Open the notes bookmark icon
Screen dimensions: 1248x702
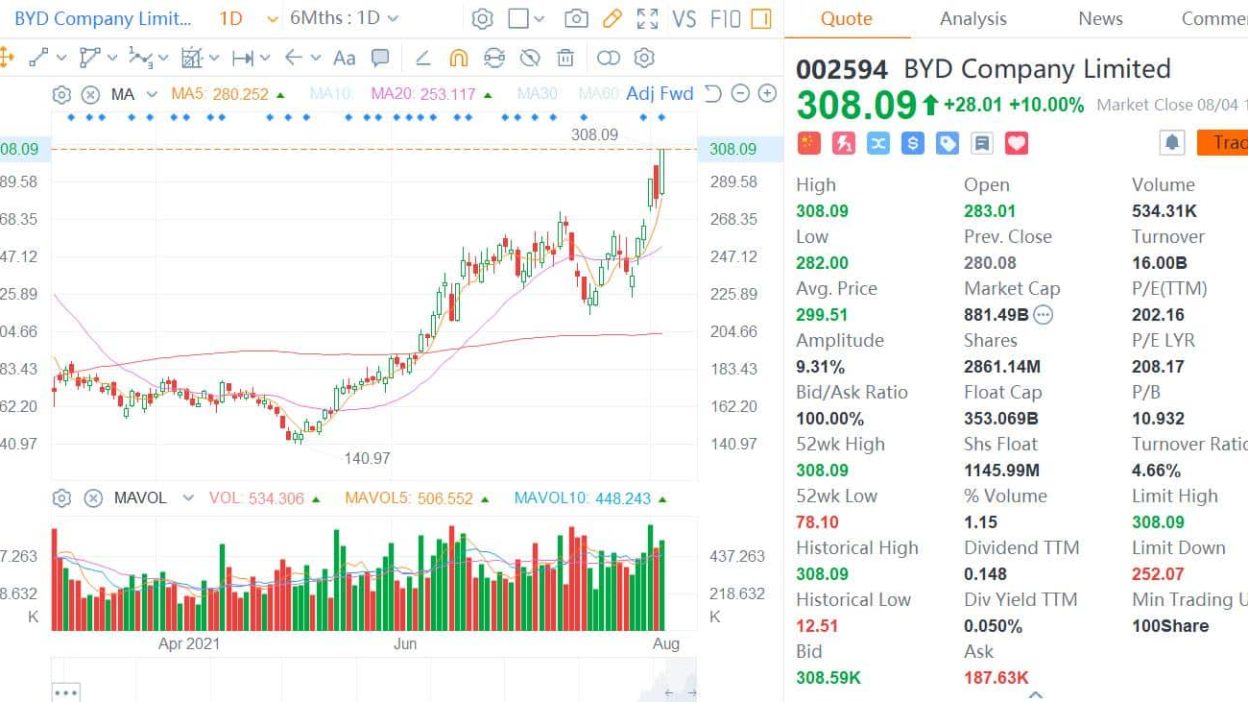pos(982,143)
